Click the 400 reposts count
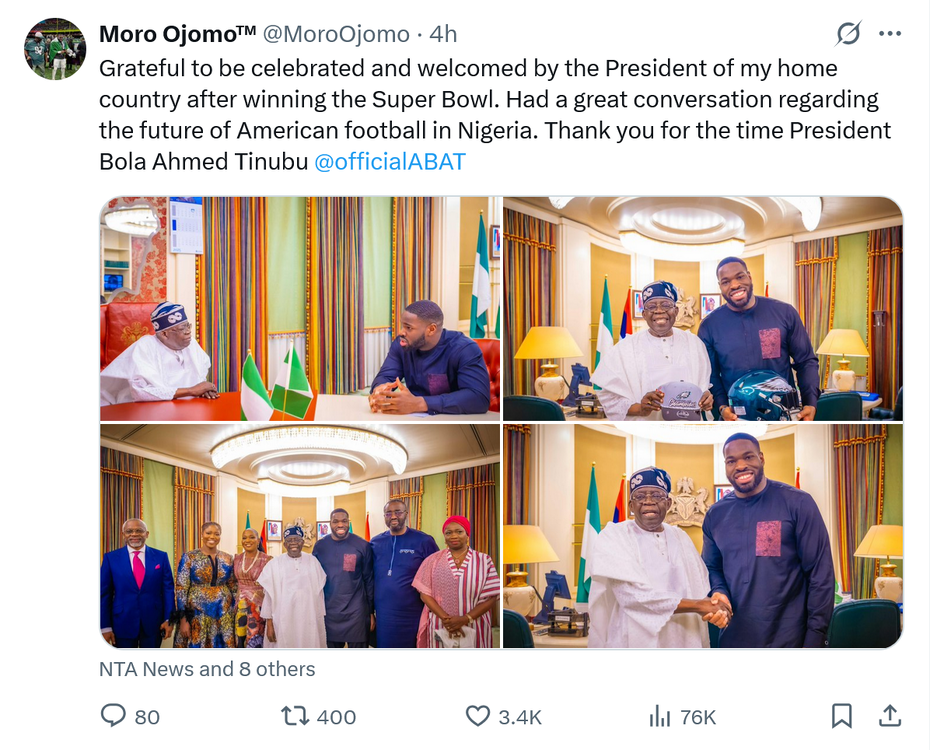930x750 pixels. [336, 717]
